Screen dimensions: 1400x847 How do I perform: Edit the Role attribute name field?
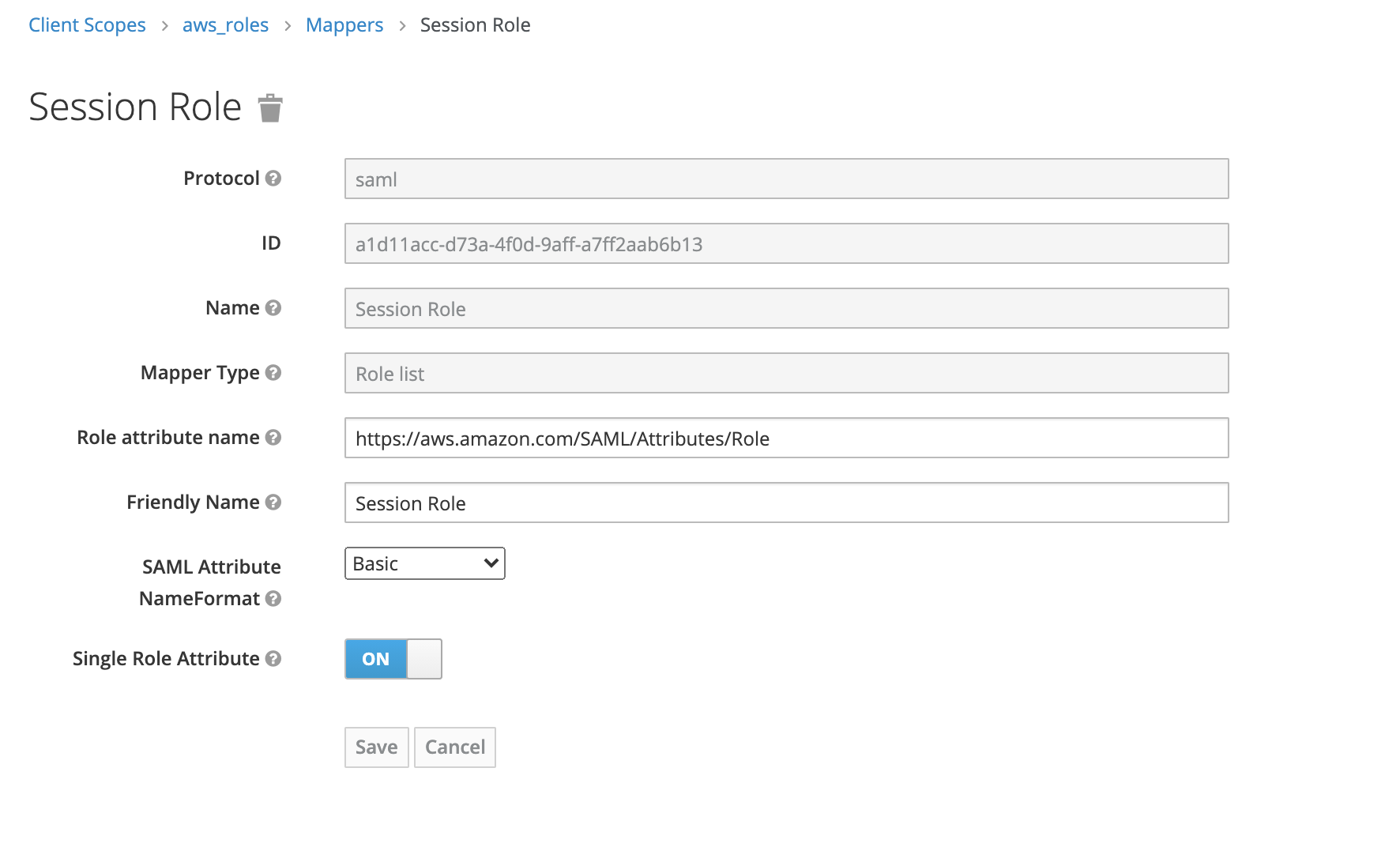click(787, 438)
